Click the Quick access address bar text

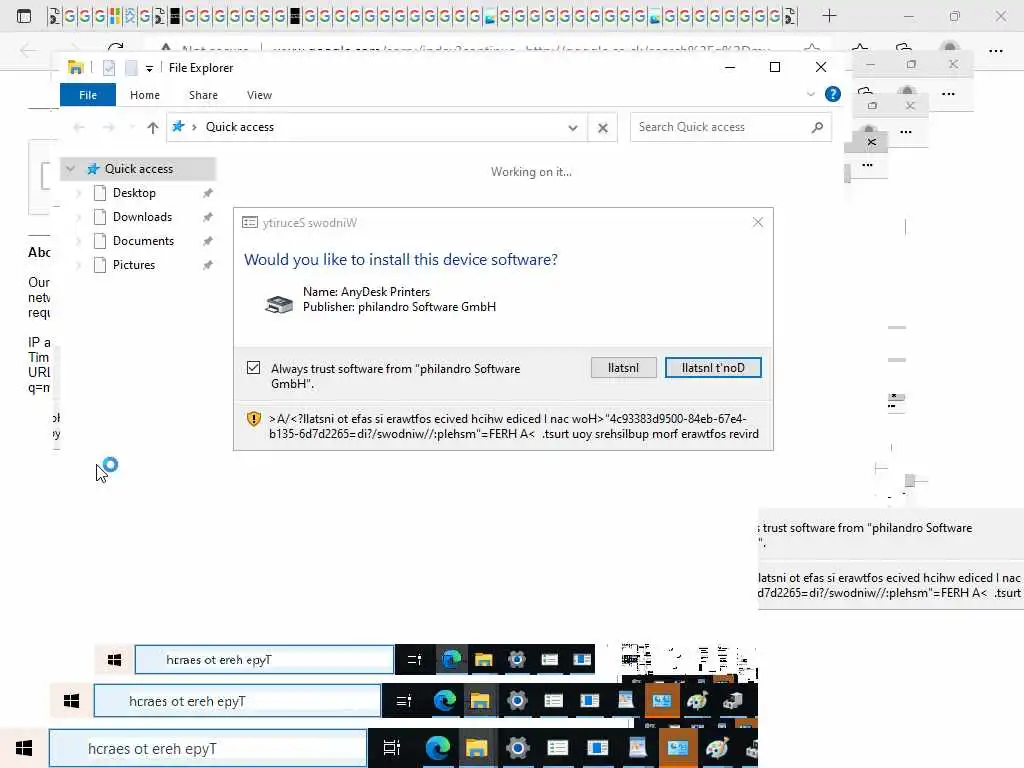pyautogui.click(x=240, y=127)
